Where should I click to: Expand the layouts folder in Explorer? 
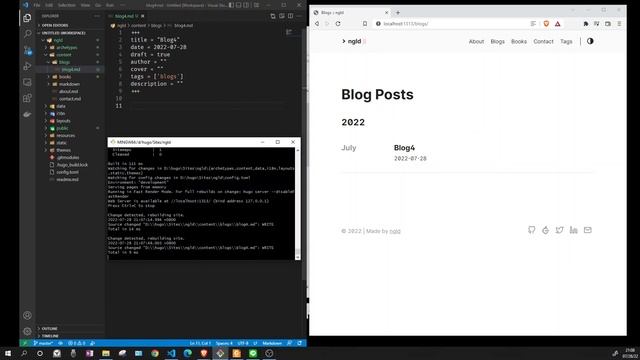(x=70, y=121)
